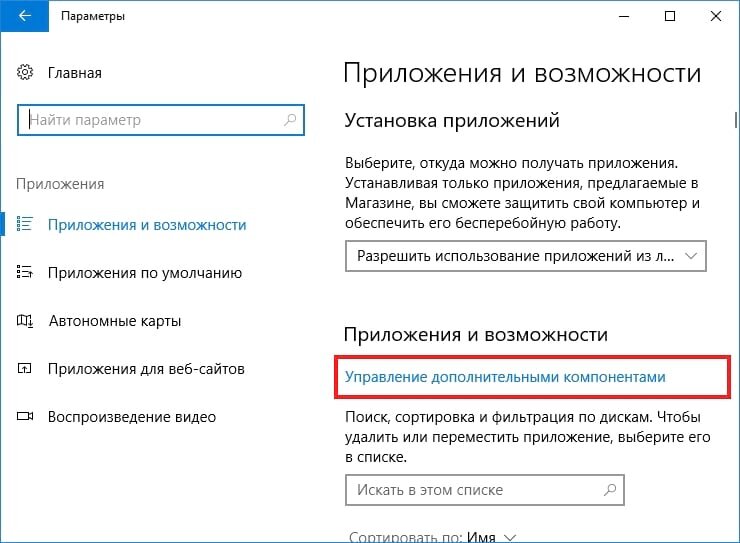Image resolution: width=740 pixels, height=543 pixels.
Task: Open the Главная home label
Action: click(75, 73)
